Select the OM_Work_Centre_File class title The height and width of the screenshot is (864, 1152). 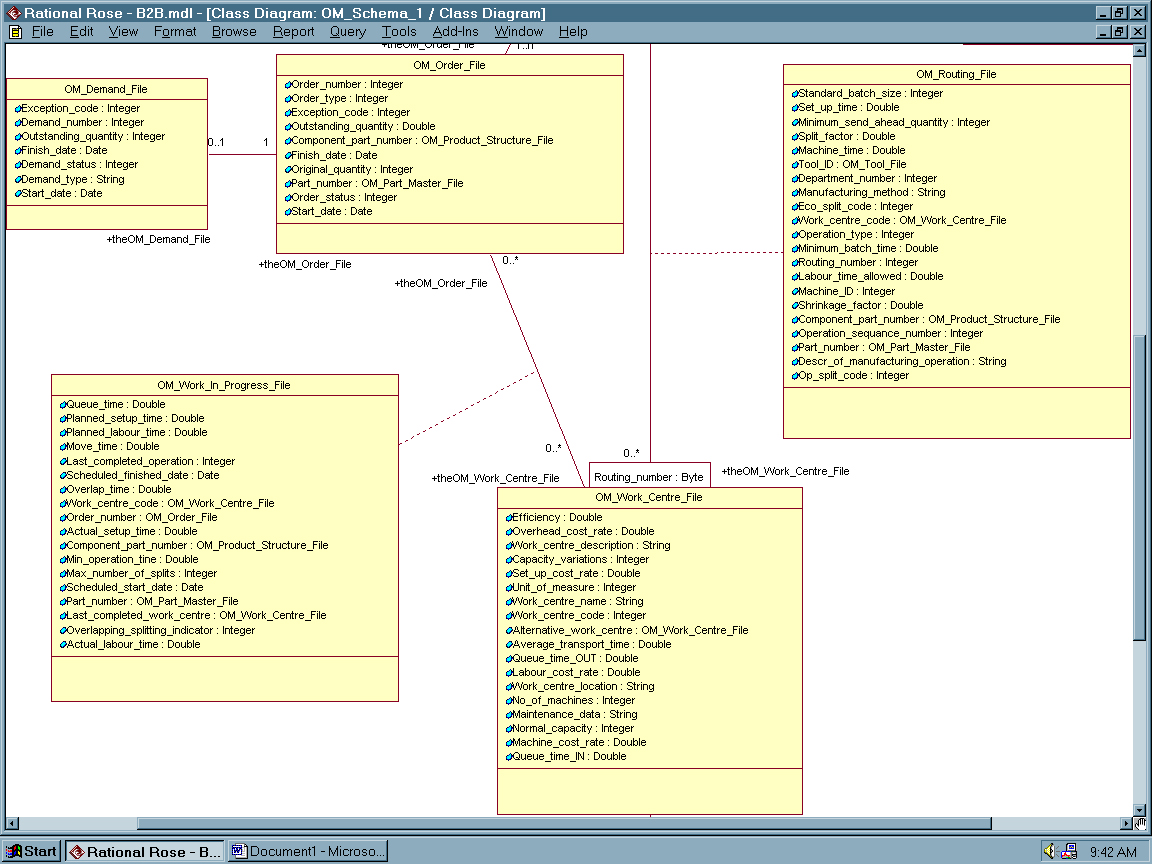pos(649,497)
